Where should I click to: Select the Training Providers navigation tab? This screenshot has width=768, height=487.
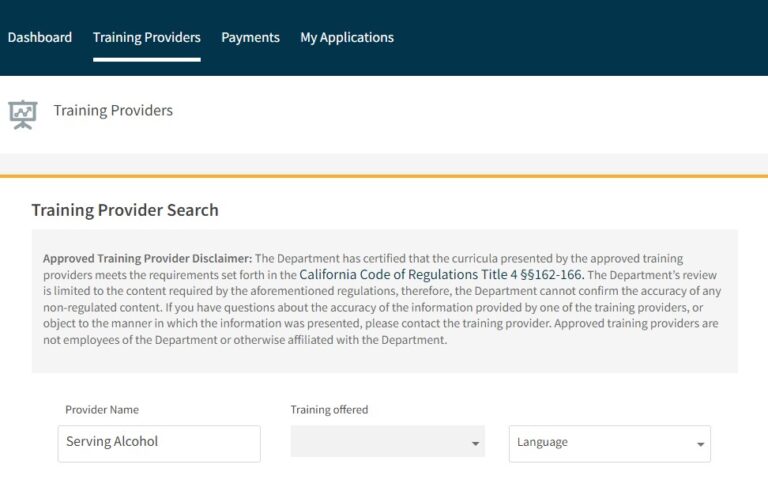pos(146,38)
